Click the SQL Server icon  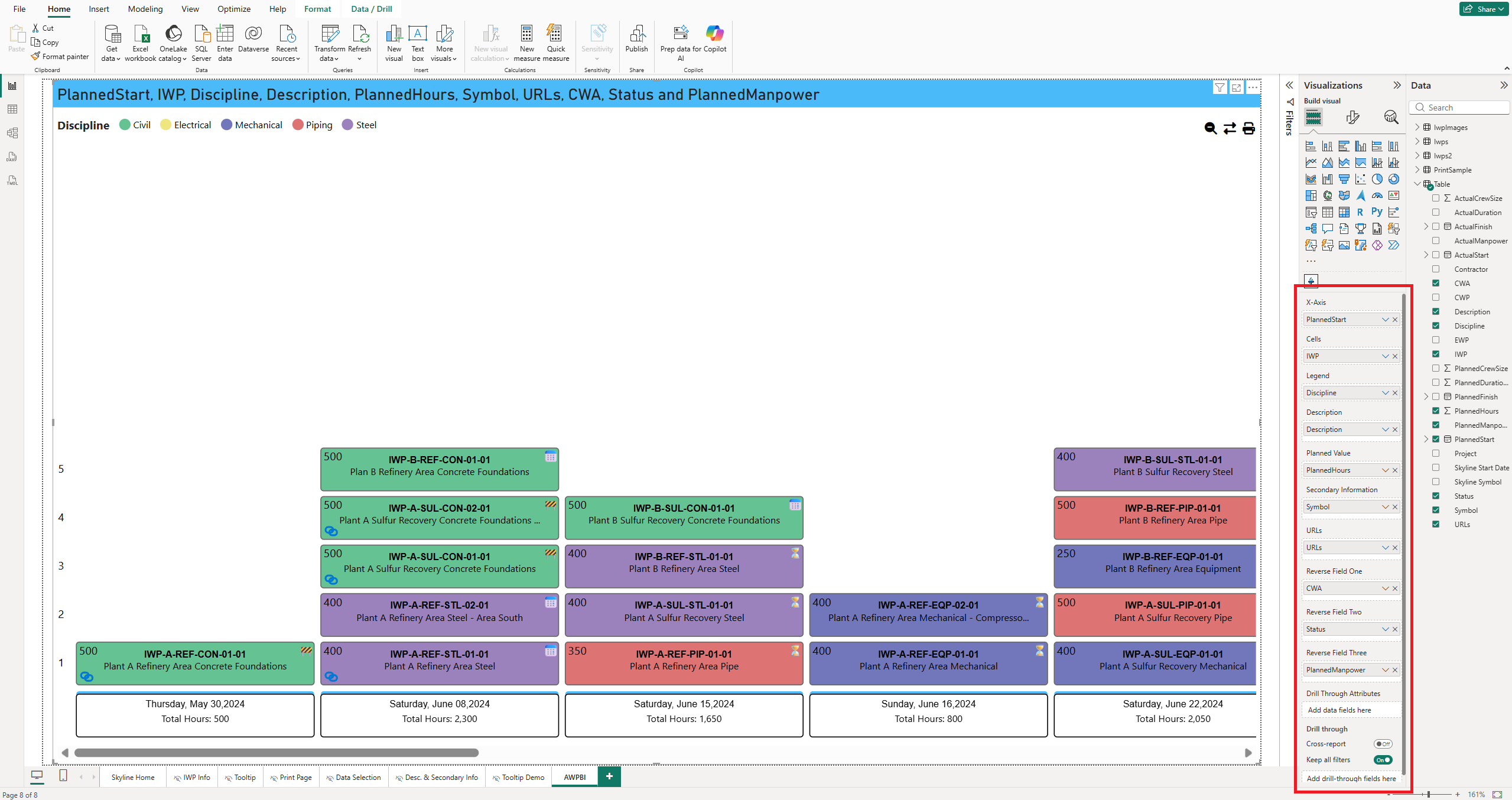coord(201,43)
